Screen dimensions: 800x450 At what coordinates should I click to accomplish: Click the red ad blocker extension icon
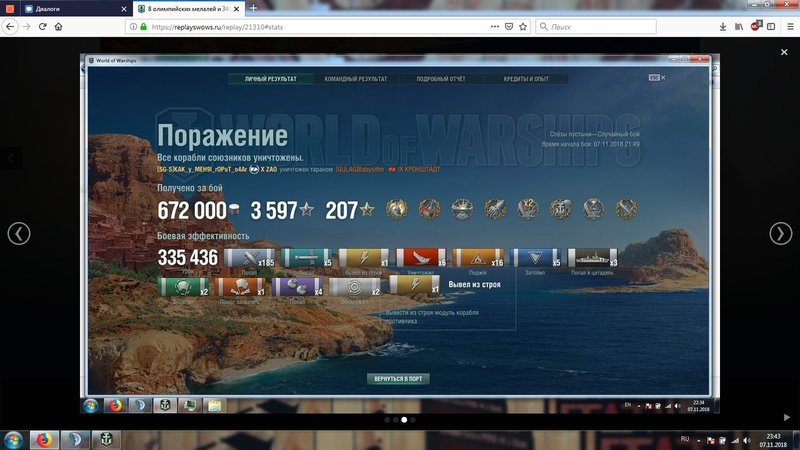[756, 26]
